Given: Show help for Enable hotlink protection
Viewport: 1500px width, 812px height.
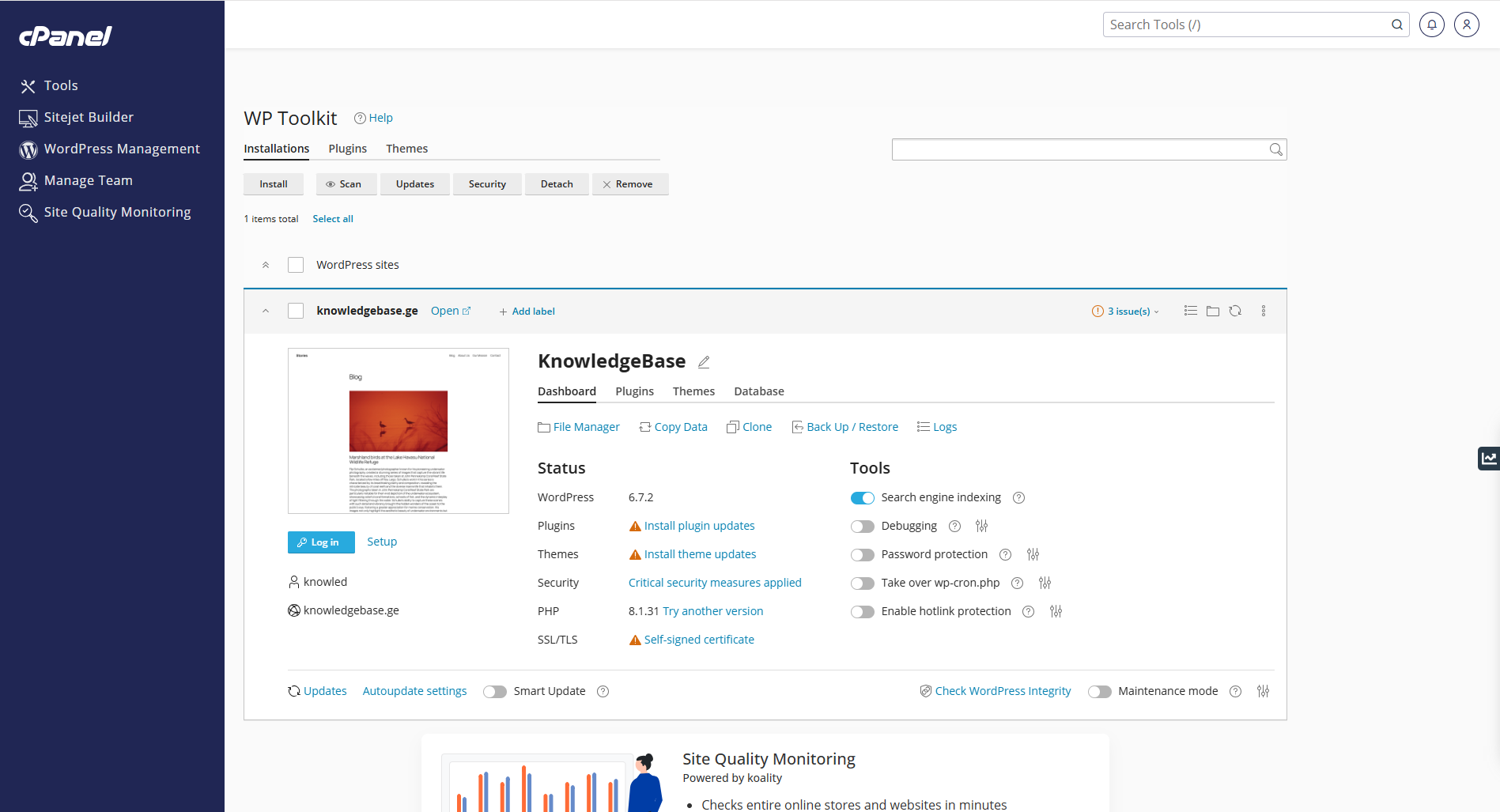Looking at the screenshot, I should tap(1028, 611).
